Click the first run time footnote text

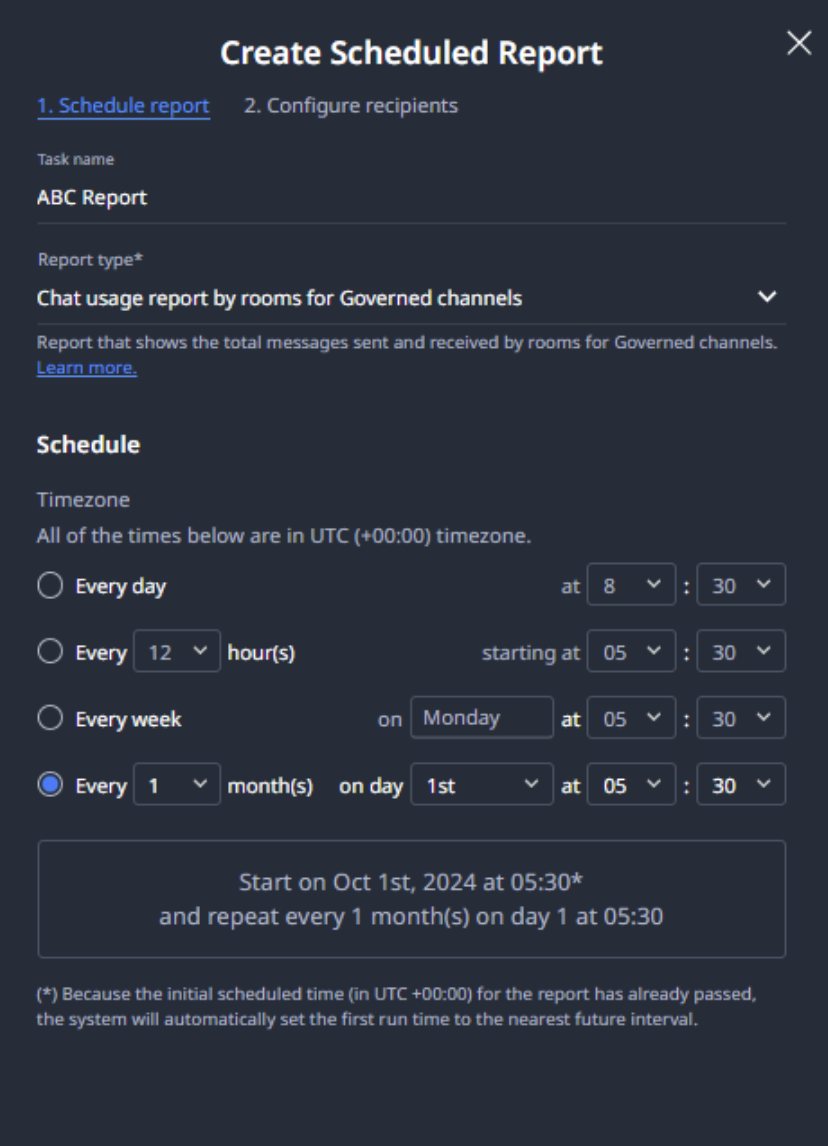(x=397, y=1006)
